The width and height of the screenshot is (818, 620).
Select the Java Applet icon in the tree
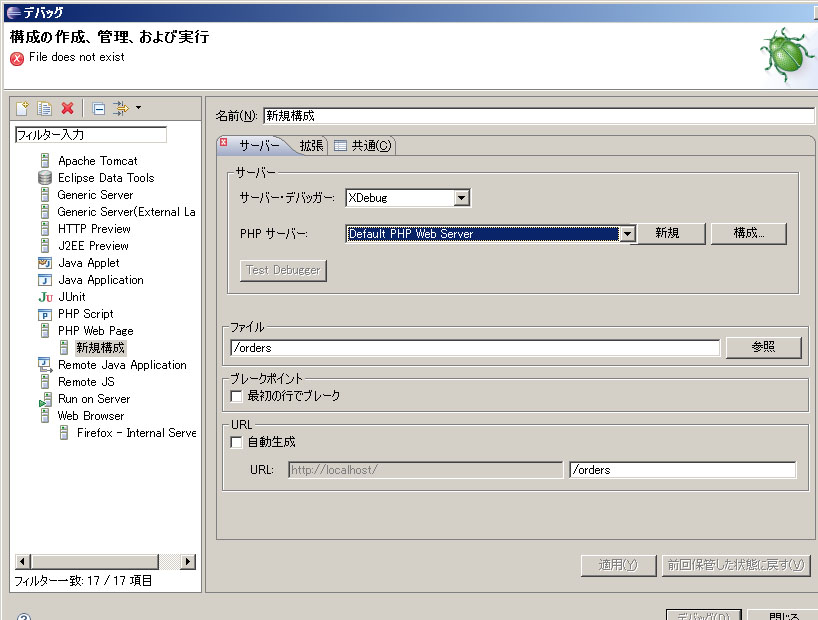tap(46, 263)
